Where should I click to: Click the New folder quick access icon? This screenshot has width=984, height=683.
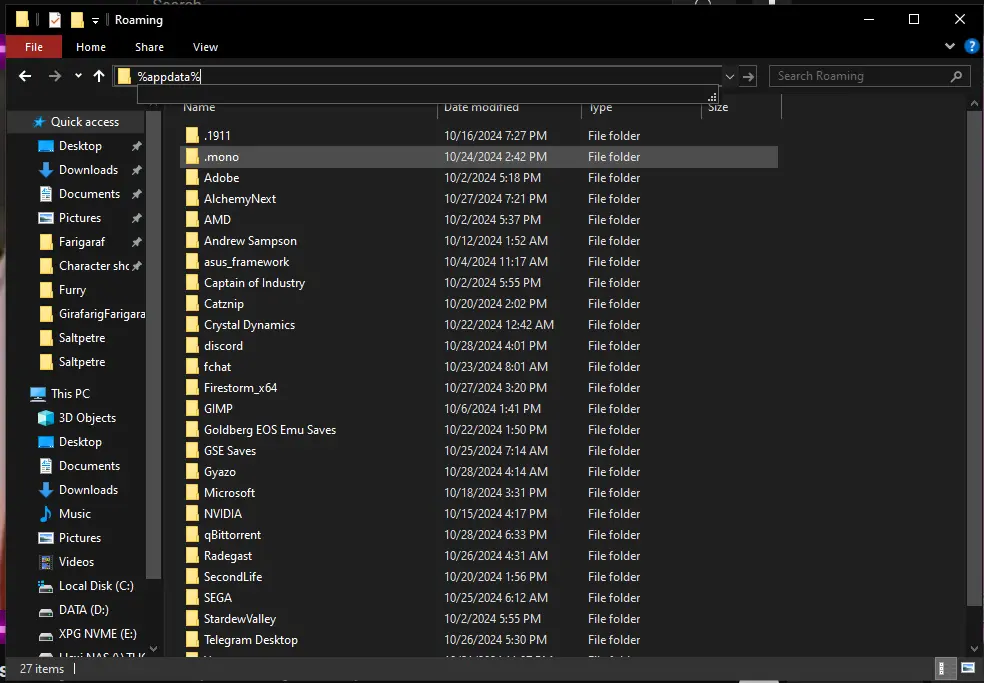click(x=77, y=20)
